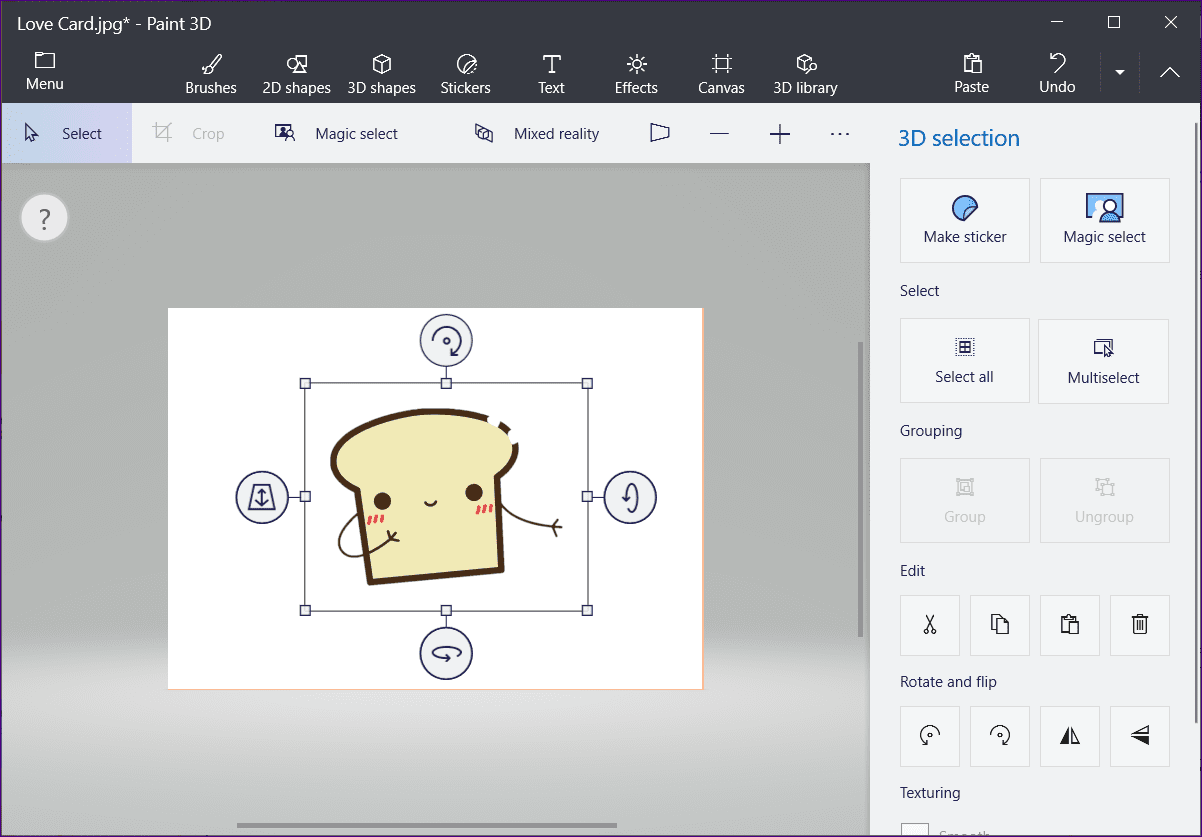
Task: Open the Canvas tab
Action: click(x=721, y=75)
